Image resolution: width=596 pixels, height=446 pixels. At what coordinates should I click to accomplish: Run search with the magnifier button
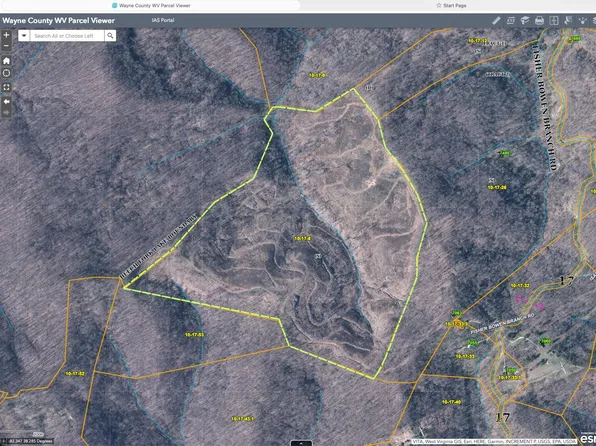click(x=110, y=36)
